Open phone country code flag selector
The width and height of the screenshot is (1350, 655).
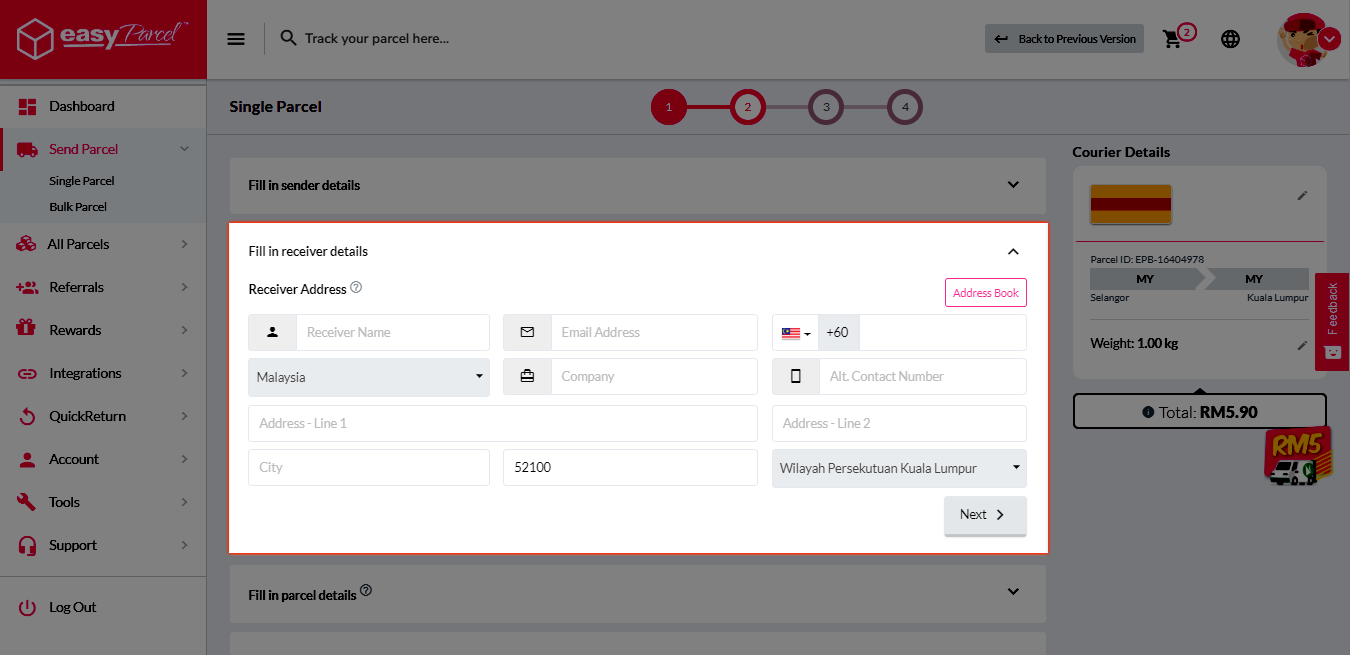[x=795, y=333]
